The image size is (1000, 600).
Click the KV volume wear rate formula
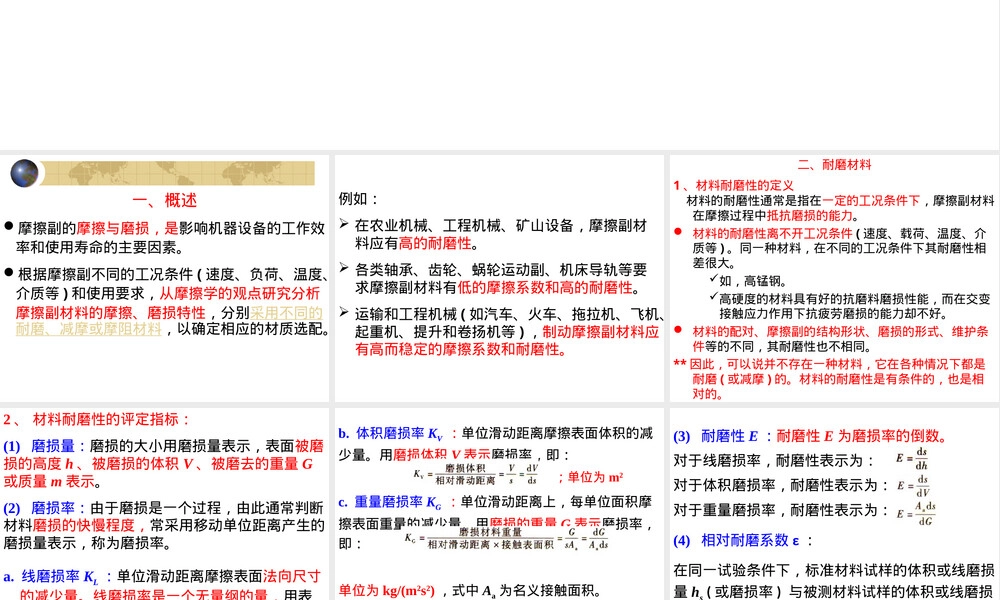[476, 474]
